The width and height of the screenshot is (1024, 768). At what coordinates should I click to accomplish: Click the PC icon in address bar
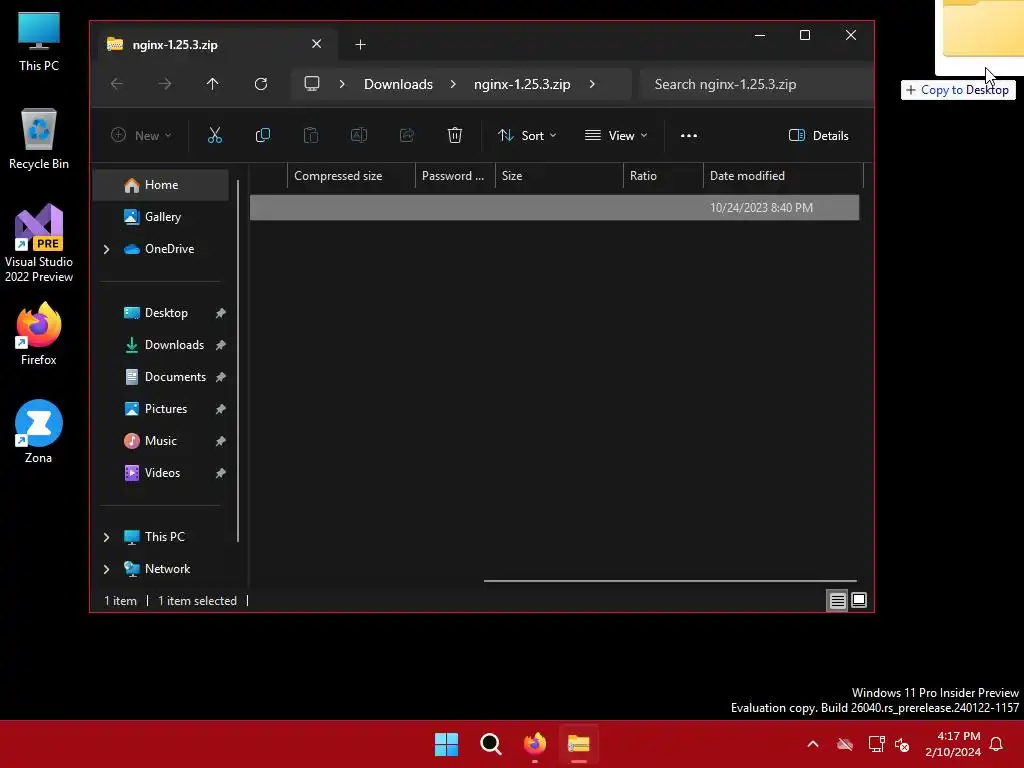click(312, 84)
